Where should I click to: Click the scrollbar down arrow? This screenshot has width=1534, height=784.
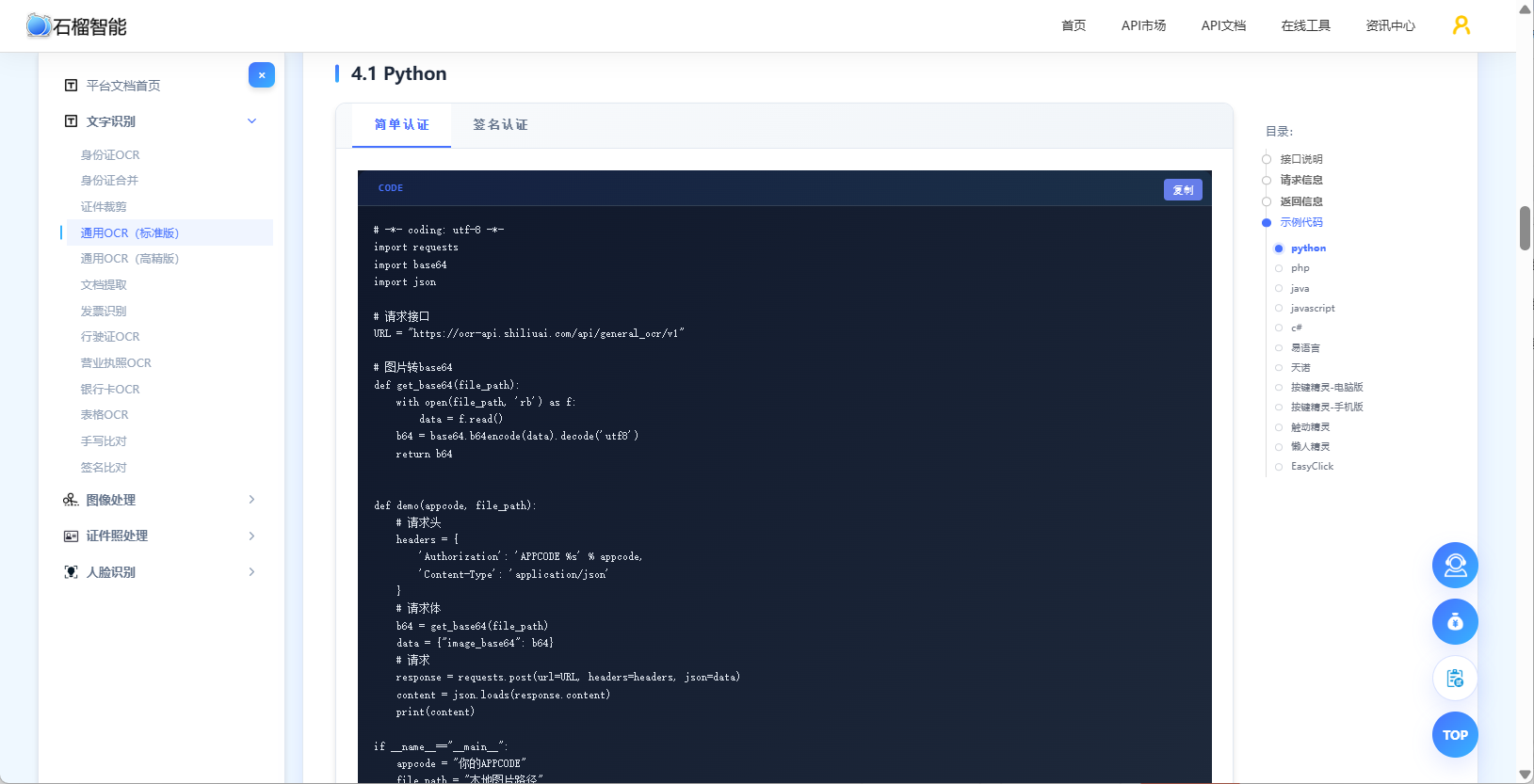click(x=1525, y=775)
